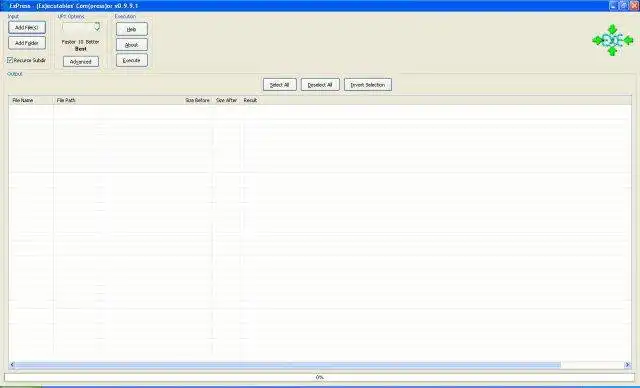Toggle the Recurse Subdir checkbox
The image size is (640, 388).
tap(10, 60)
